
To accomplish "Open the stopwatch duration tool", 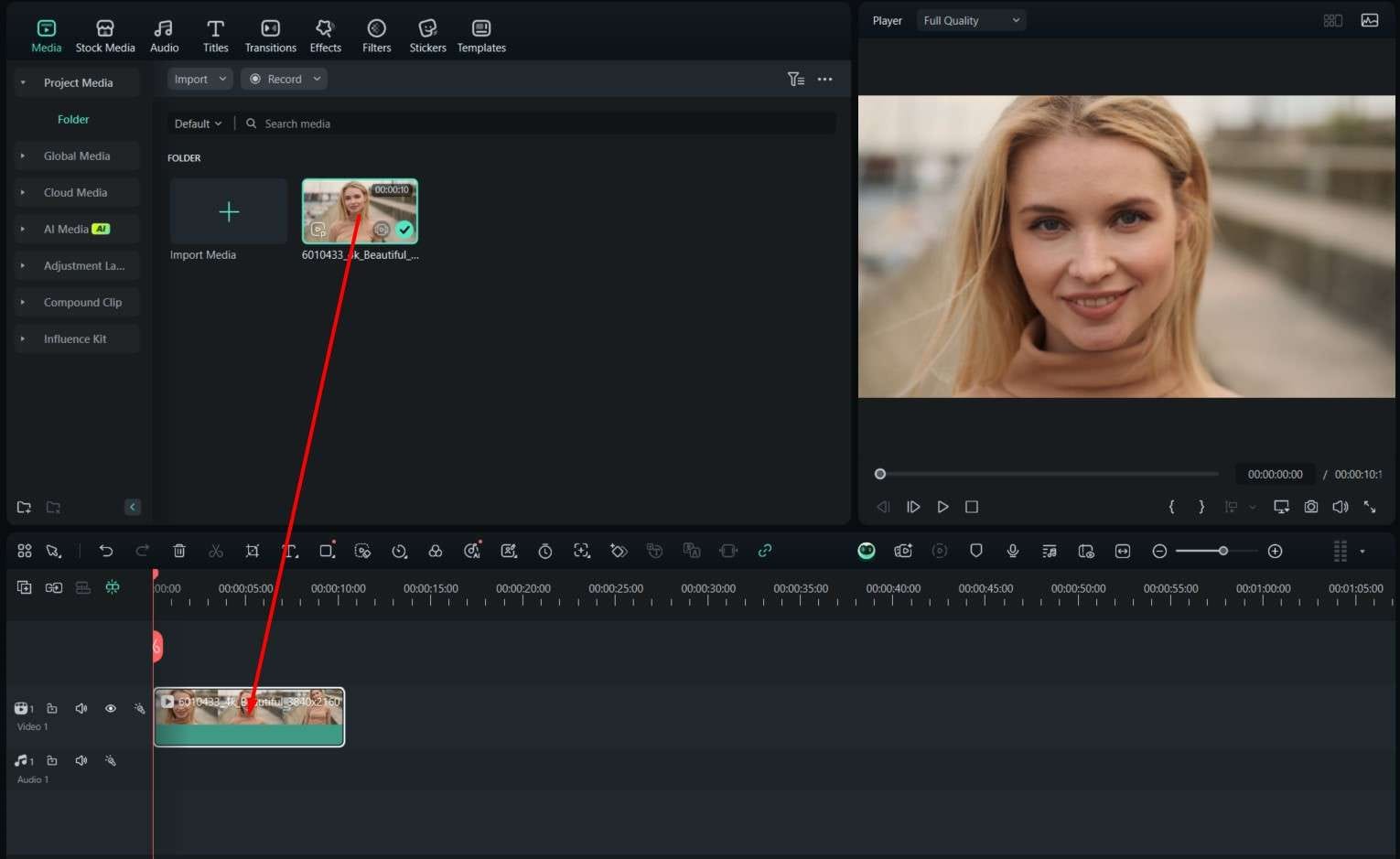I will click(545, 551).
